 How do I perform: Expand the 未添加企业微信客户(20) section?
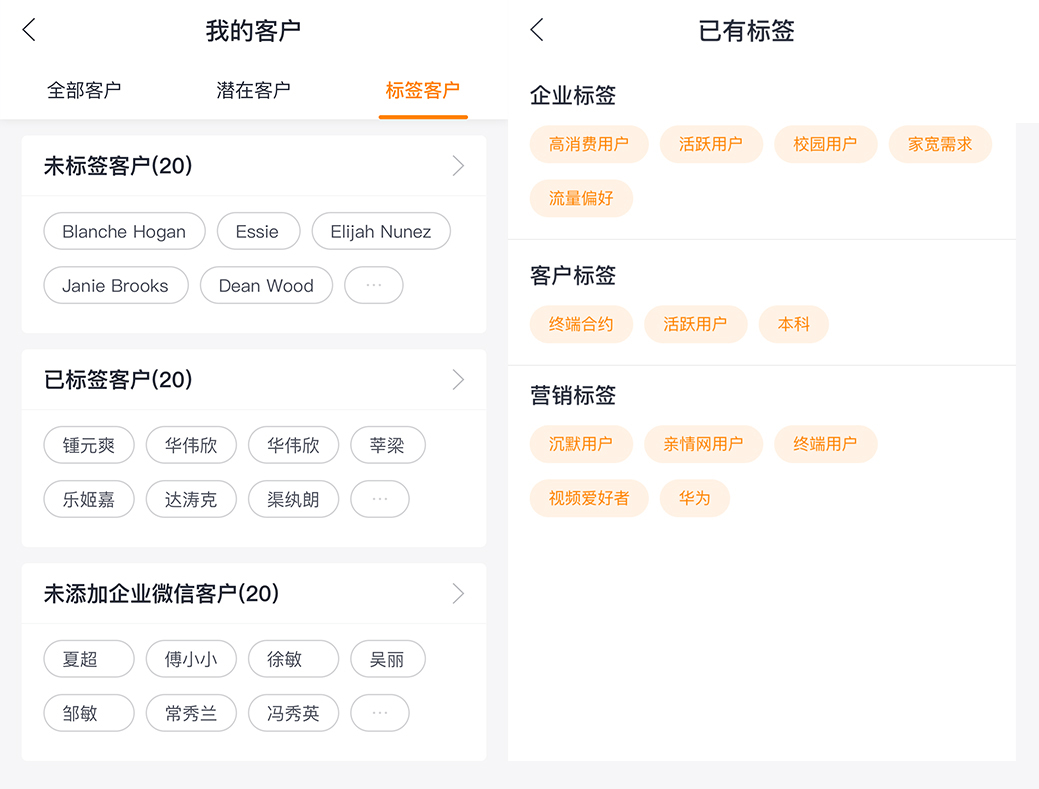coord(458,593)
